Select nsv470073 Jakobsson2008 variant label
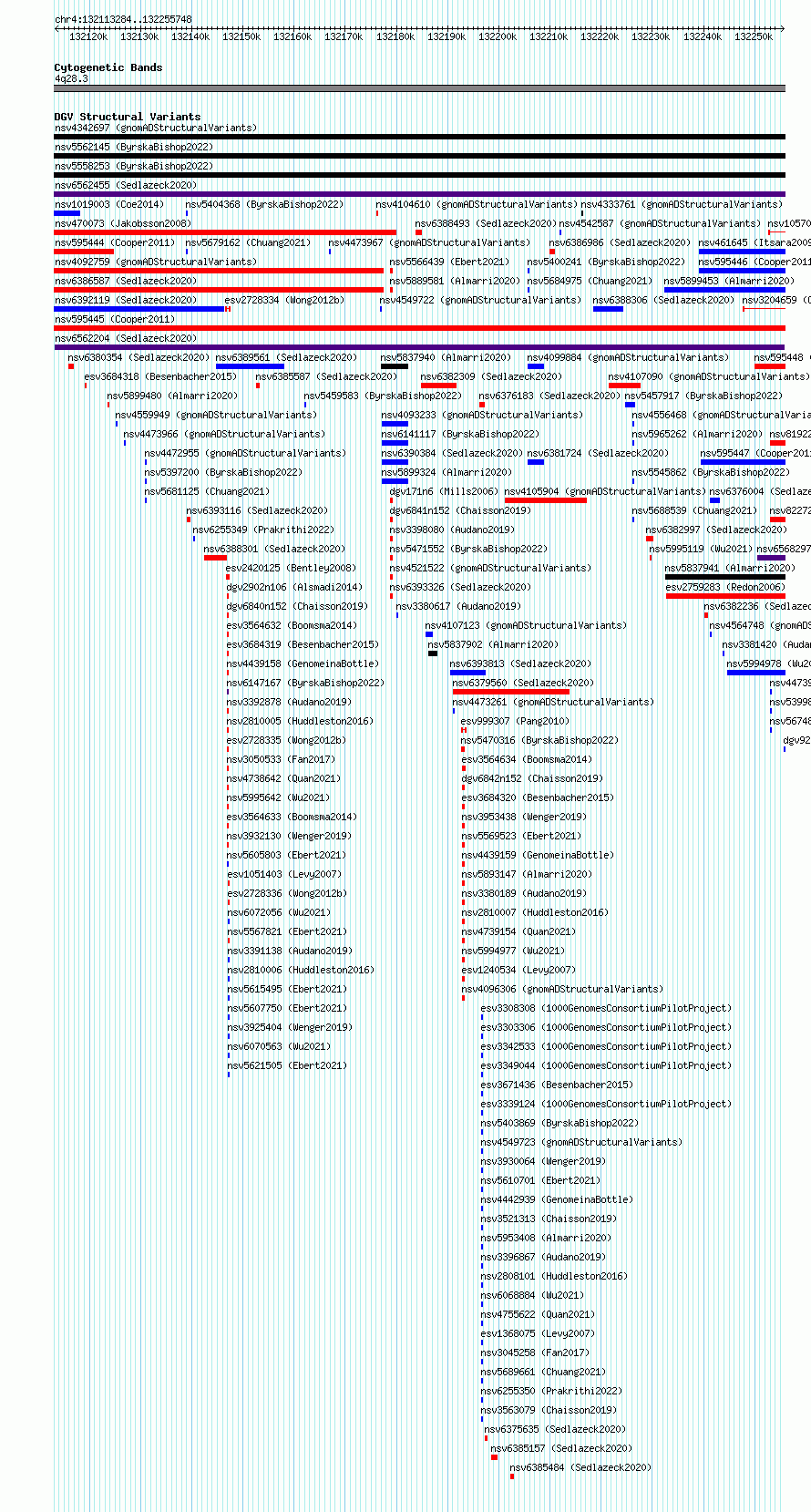This screenshot has width=811, height=1512. coord(123,223)
